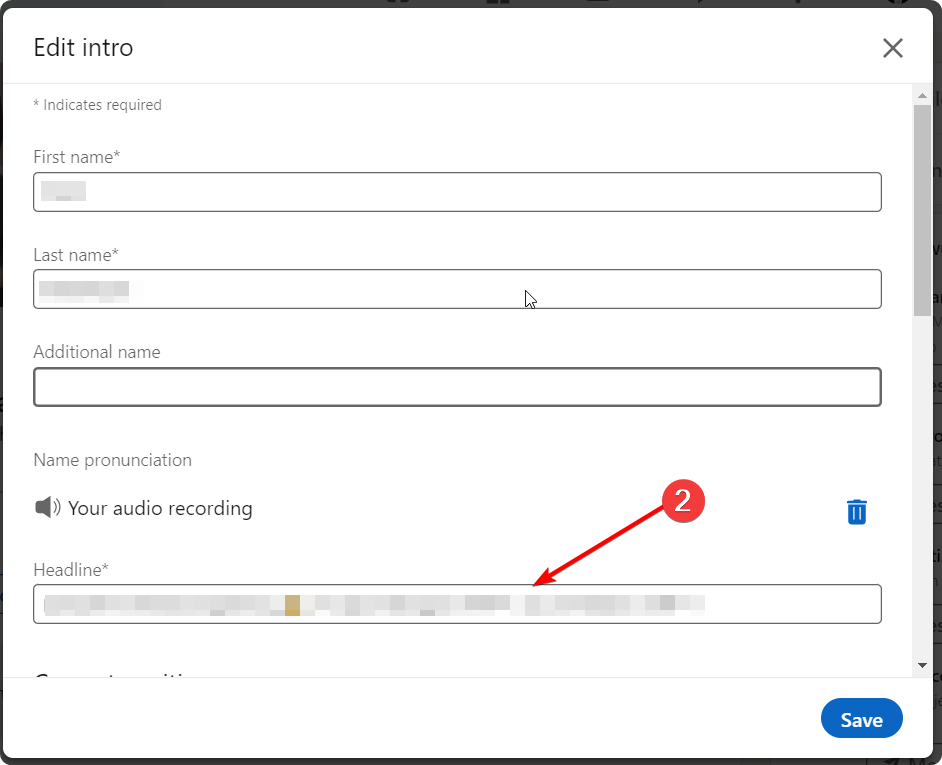The height and width of the screenshot is (765, 942).
Task: Click the 'Headline*' label
Action: (71, 570)
